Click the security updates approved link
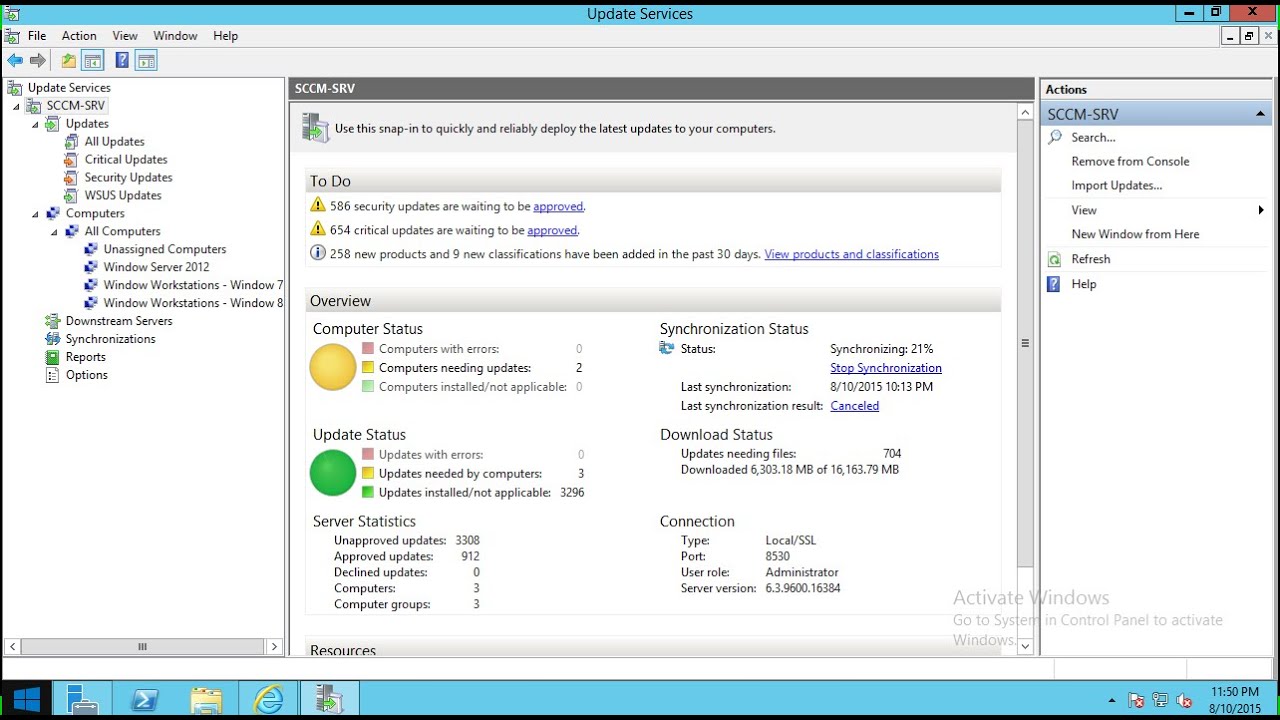The height and width of the screenshot is (720, 1280). 558,207
